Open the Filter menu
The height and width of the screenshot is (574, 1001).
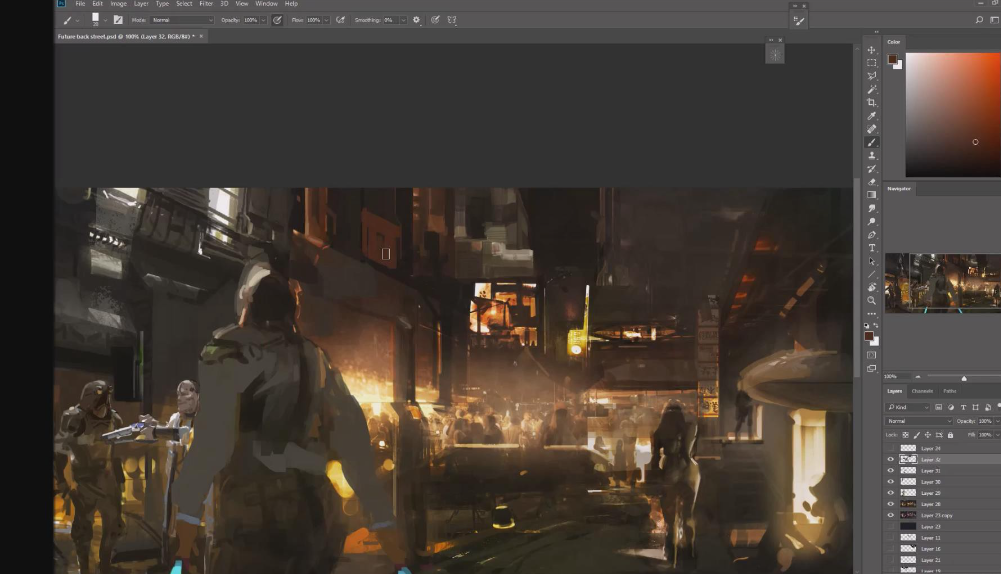point(206,4)
